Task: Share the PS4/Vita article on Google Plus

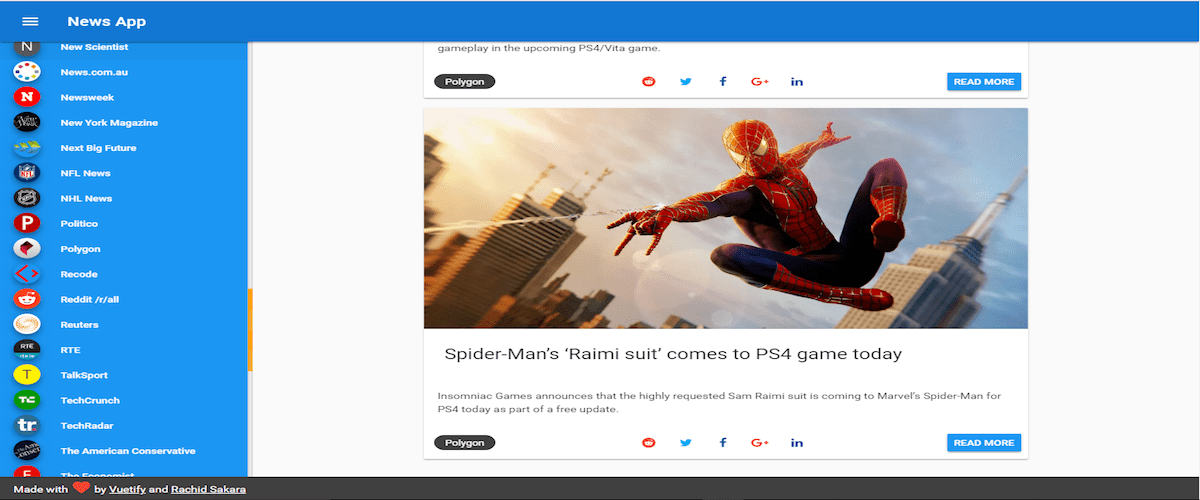Action: point(760,81)
